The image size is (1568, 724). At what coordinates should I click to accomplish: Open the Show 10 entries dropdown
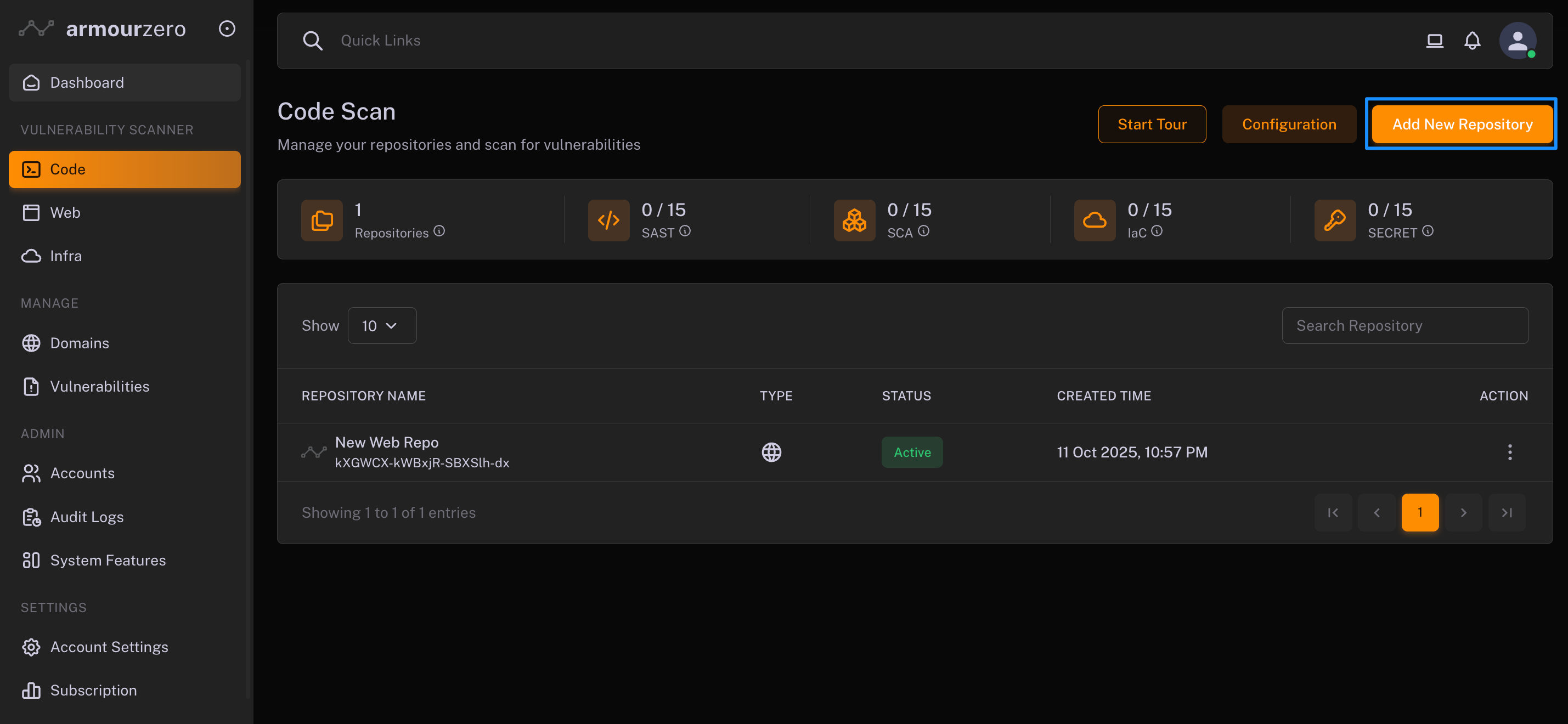[382, 325]
